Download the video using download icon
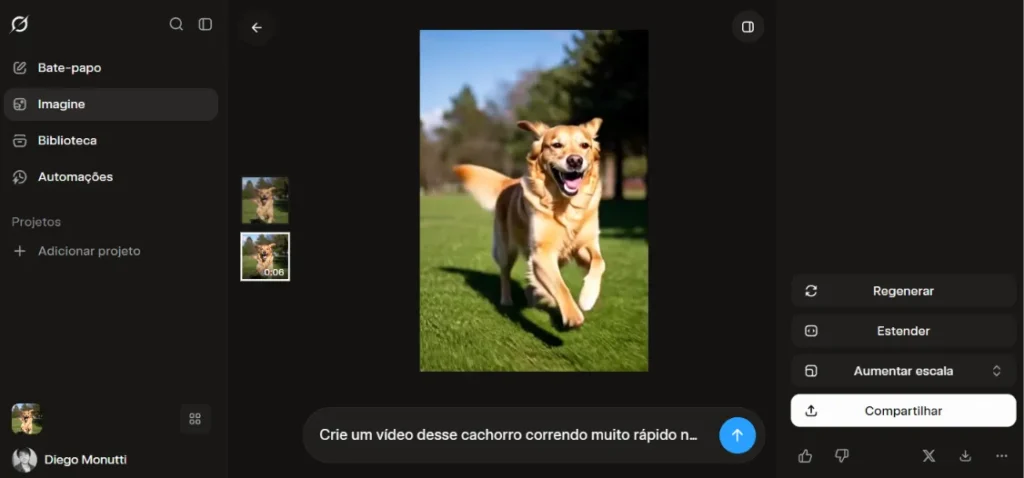The width and height of the screenshot is (1024, 478). coord(965,456)
